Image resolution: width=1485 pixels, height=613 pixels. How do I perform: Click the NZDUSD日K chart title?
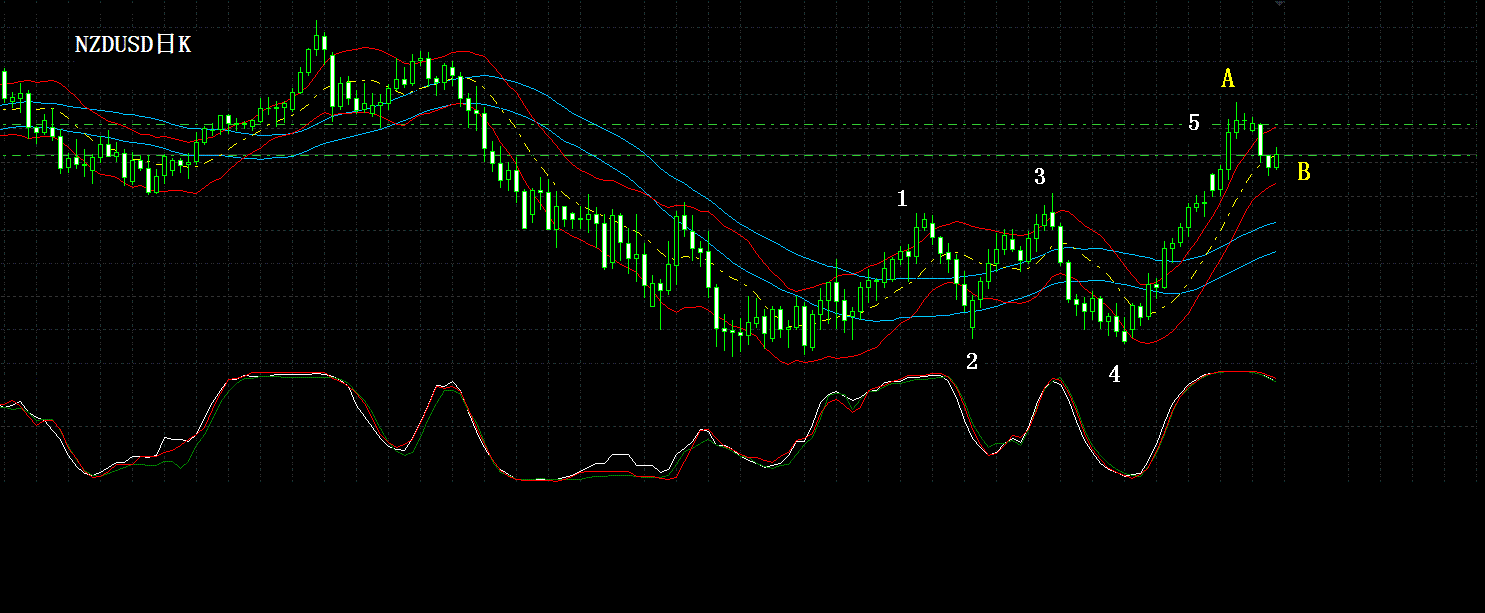(x=132, y=45)
